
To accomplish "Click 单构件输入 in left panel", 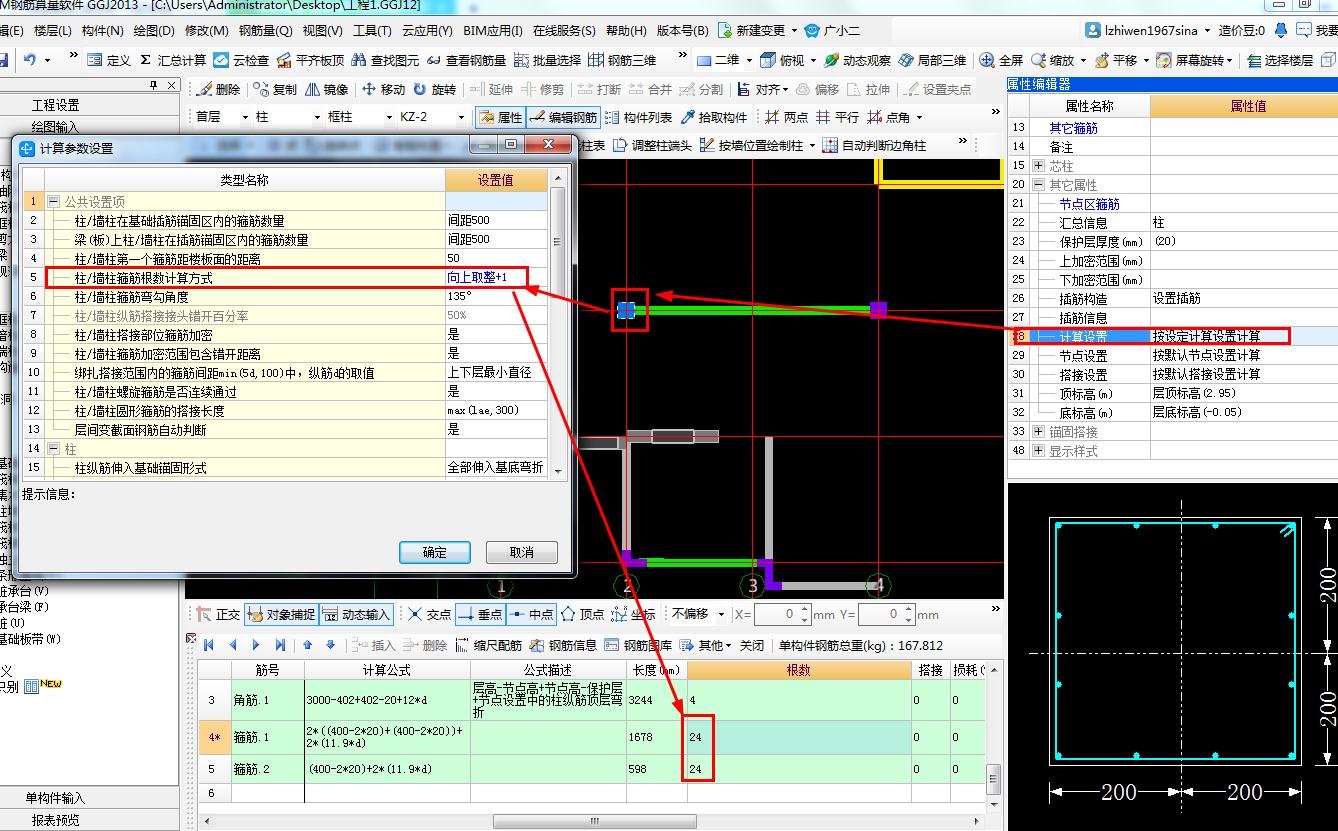I will click(56, 798).
